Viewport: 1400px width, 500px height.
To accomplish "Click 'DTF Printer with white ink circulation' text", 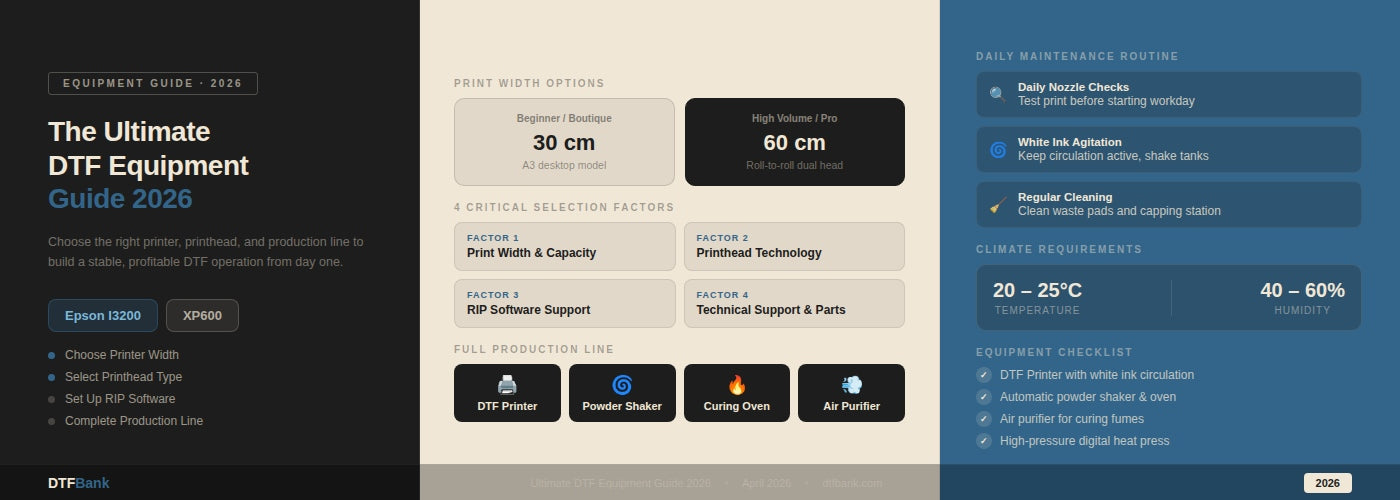I will [1097, 375].
